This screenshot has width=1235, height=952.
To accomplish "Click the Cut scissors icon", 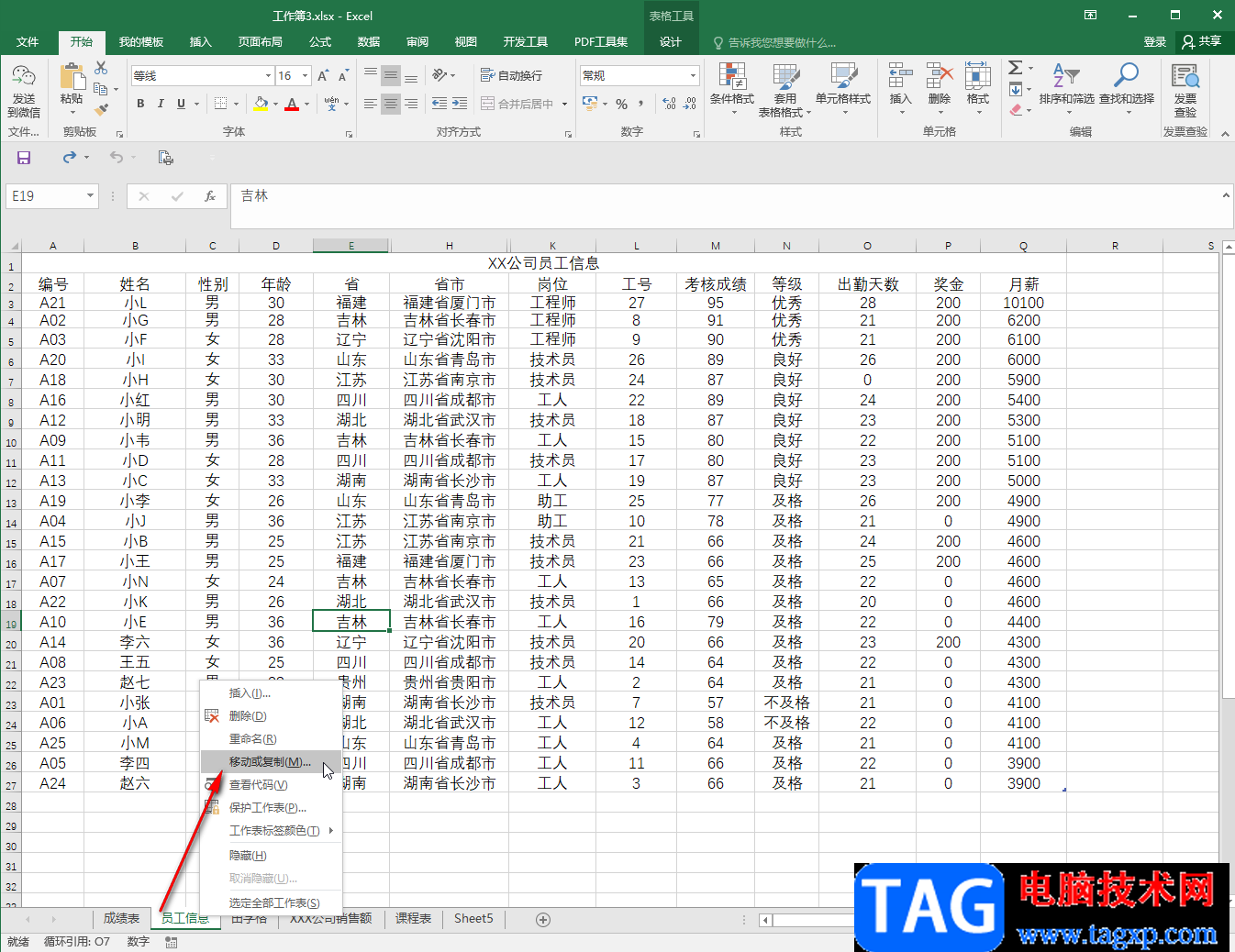I will tap(101, 68).
